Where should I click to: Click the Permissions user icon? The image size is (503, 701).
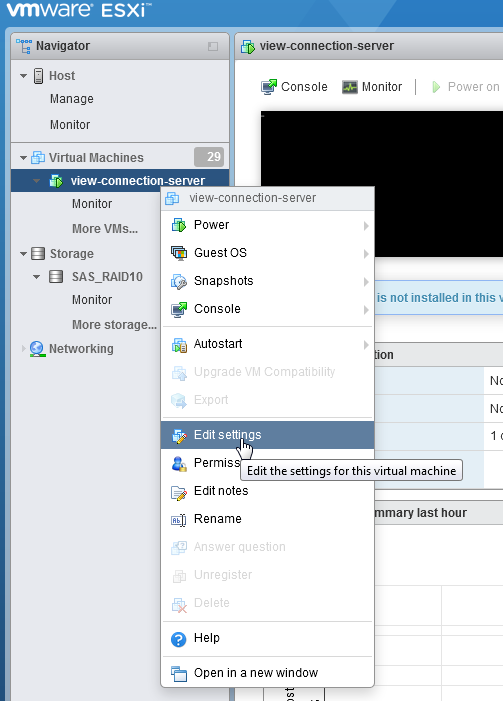[x=179, y=464]
